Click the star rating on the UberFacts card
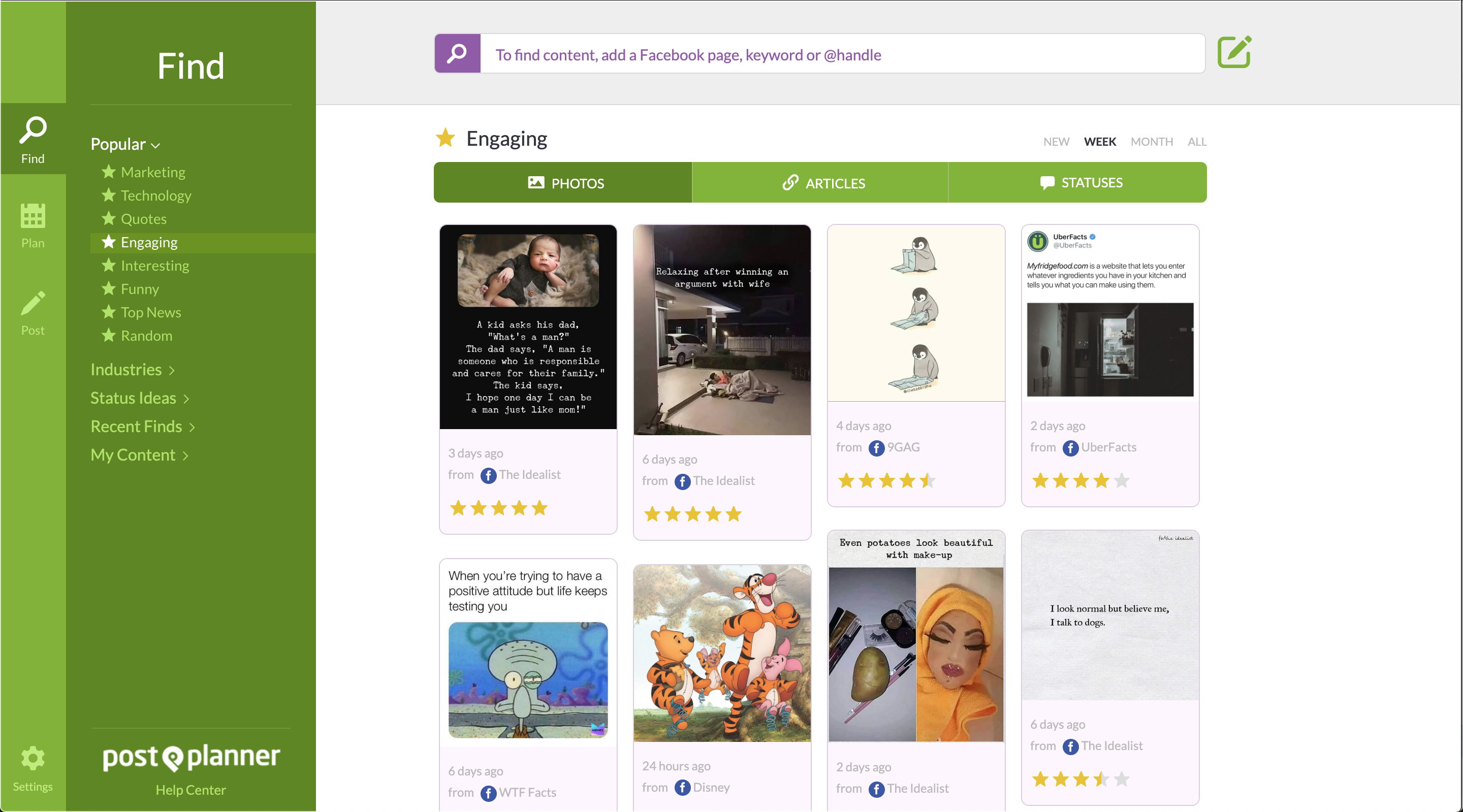 [1081, 481]
